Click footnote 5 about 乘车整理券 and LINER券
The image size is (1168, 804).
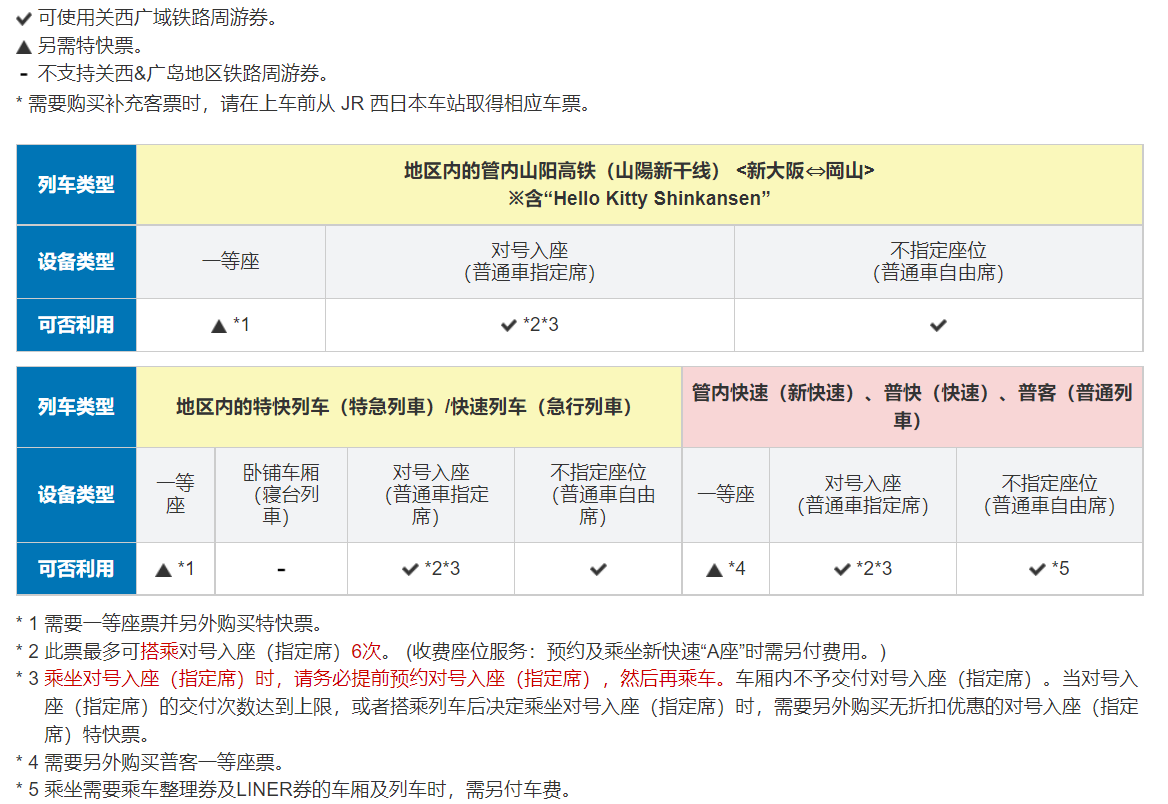[x=300, y=790]
